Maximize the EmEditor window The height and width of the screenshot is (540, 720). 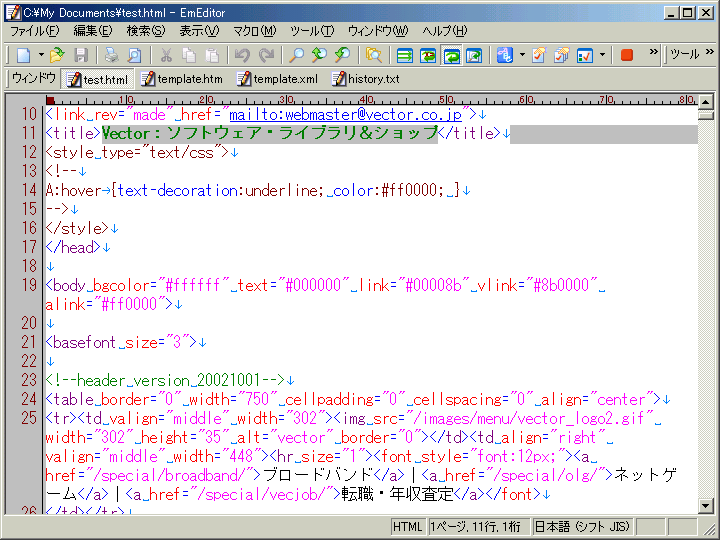pos(687,12)
